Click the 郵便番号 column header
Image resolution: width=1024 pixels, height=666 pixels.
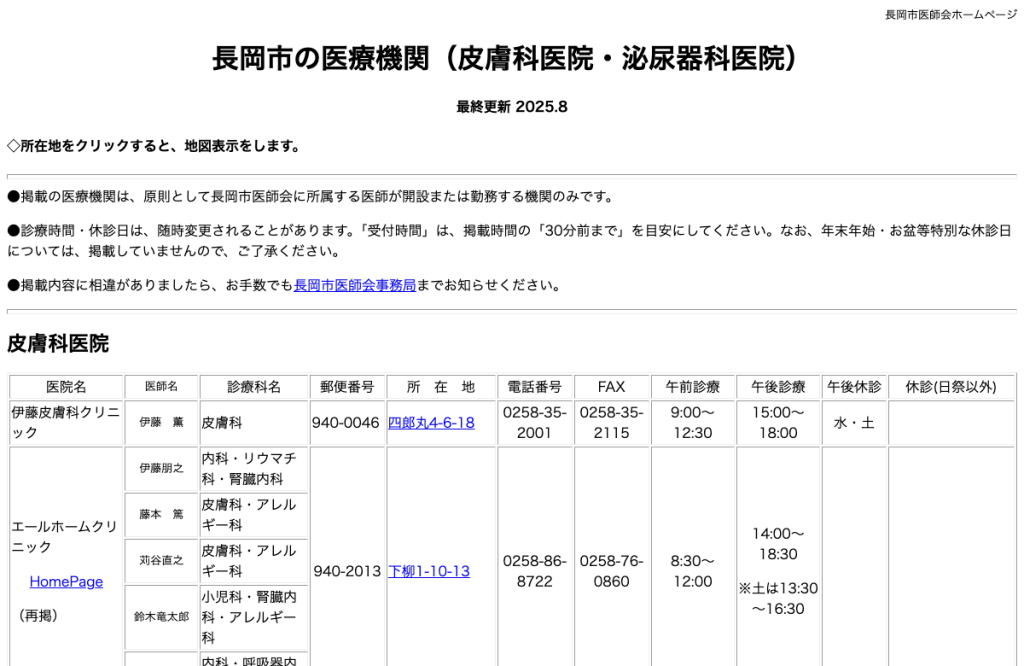(x=347, y=387)
